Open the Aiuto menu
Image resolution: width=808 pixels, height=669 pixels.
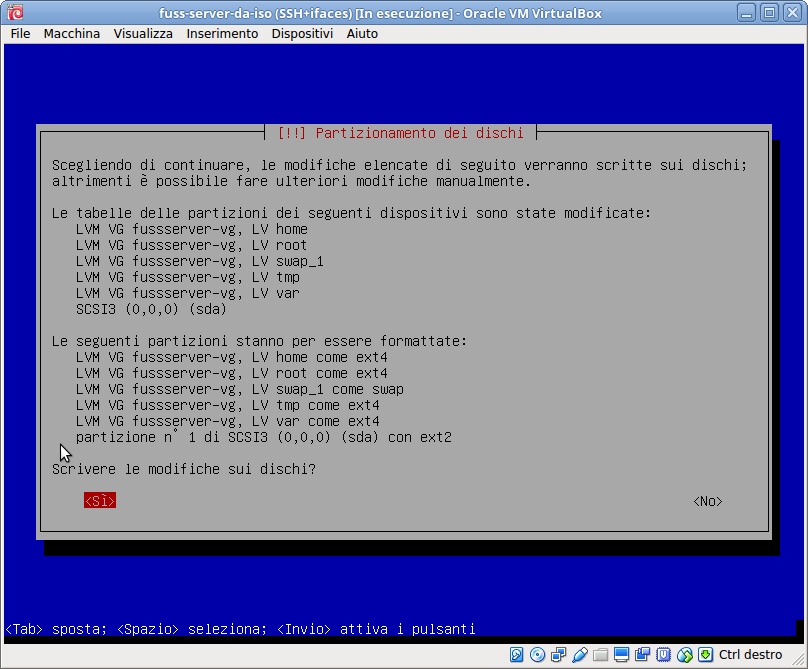(362, 34)
